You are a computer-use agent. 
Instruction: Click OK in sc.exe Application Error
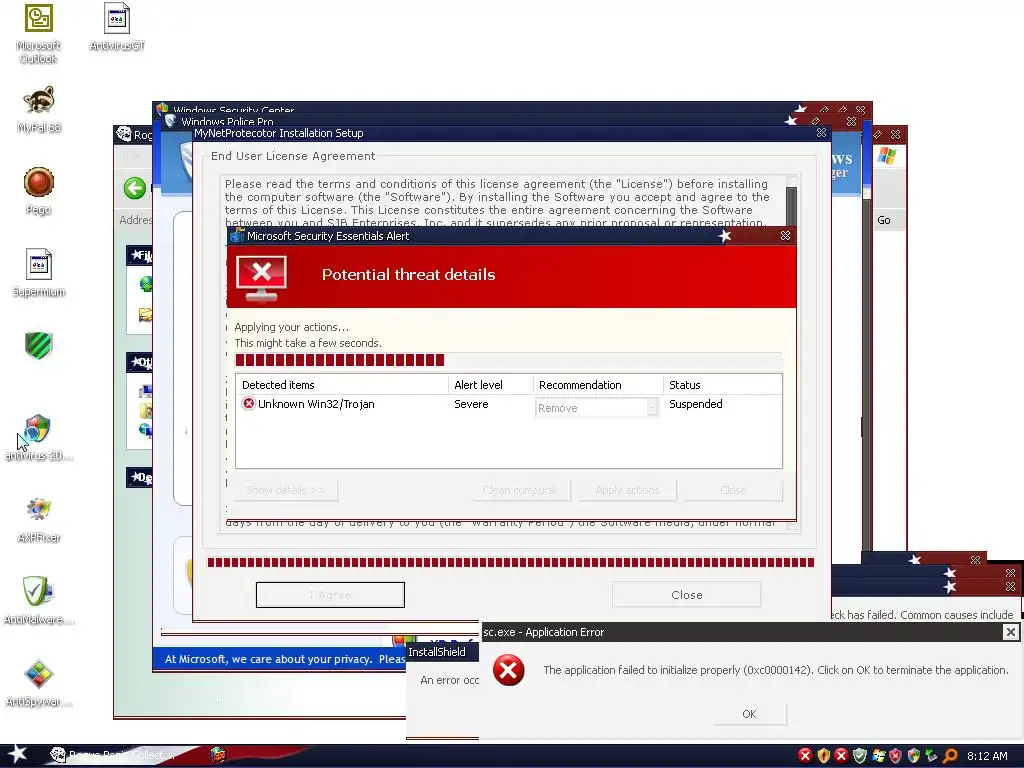(749, 714)
